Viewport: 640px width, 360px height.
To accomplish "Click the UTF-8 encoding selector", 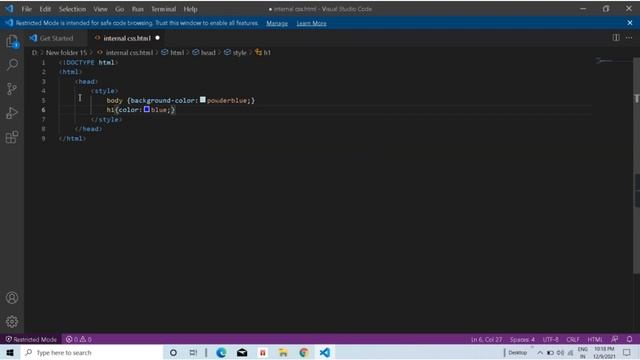I will [551, 339].
